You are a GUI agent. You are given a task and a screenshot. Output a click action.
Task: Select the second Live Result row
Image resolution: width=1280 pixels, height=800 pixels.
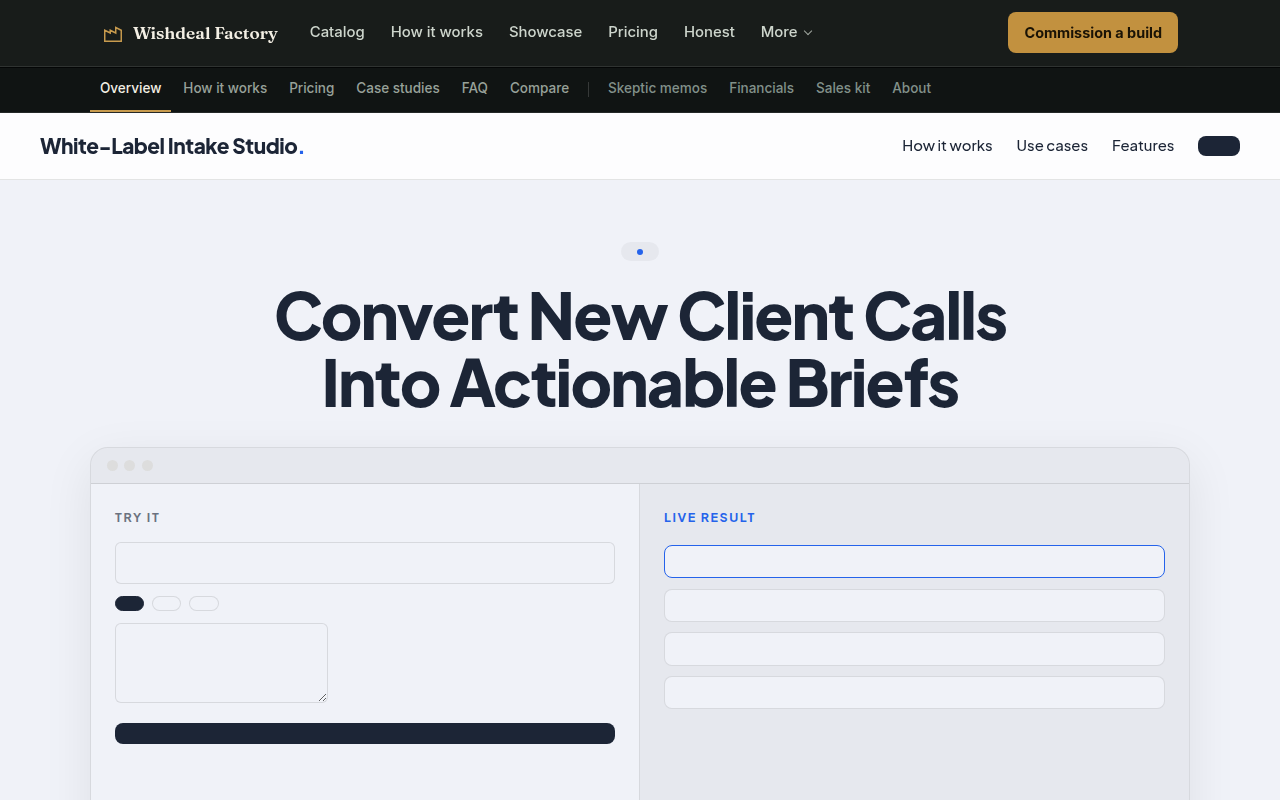pos(914,605)
